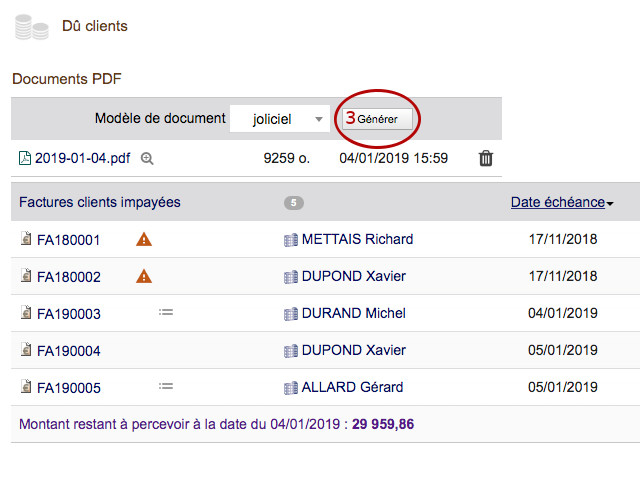Open the 2019-01-04.pdf file link
Image resolution: width=640 pixels, height=480 pixels.
coord(82,158)
